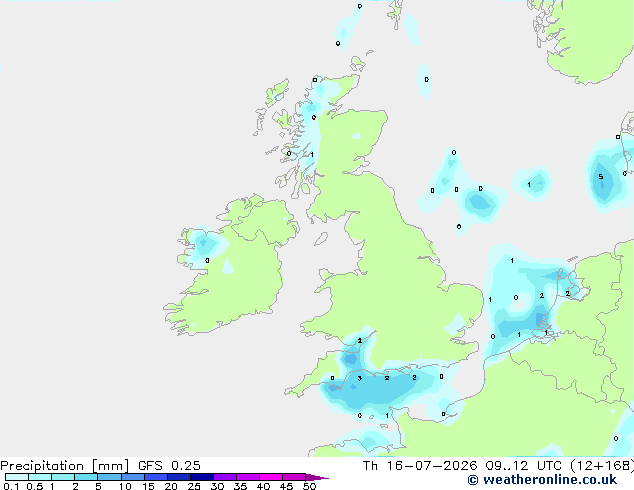Click the '3' precipitation value on the map
This screenshot has height=490, width=634.
[x=359, y=378]
